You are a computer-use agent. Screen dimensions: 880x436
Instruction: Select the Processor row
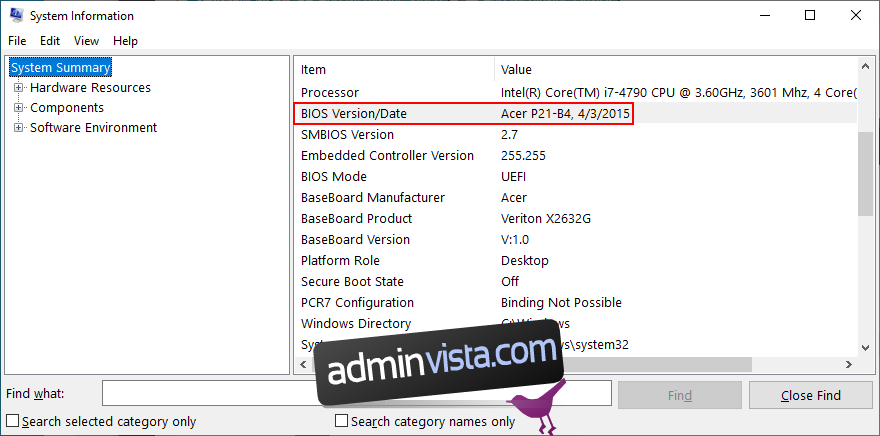coord(576,93)
